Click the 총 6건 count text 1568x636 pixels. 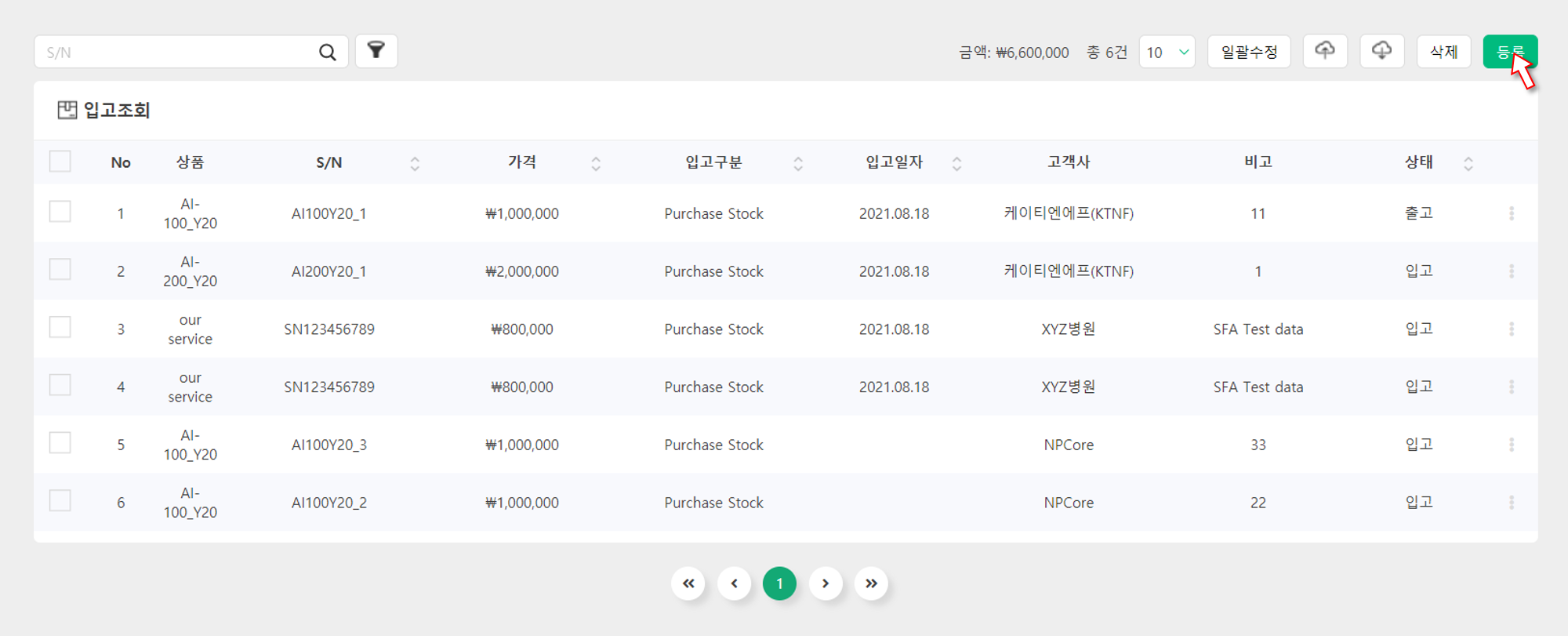click(1107, 53)
